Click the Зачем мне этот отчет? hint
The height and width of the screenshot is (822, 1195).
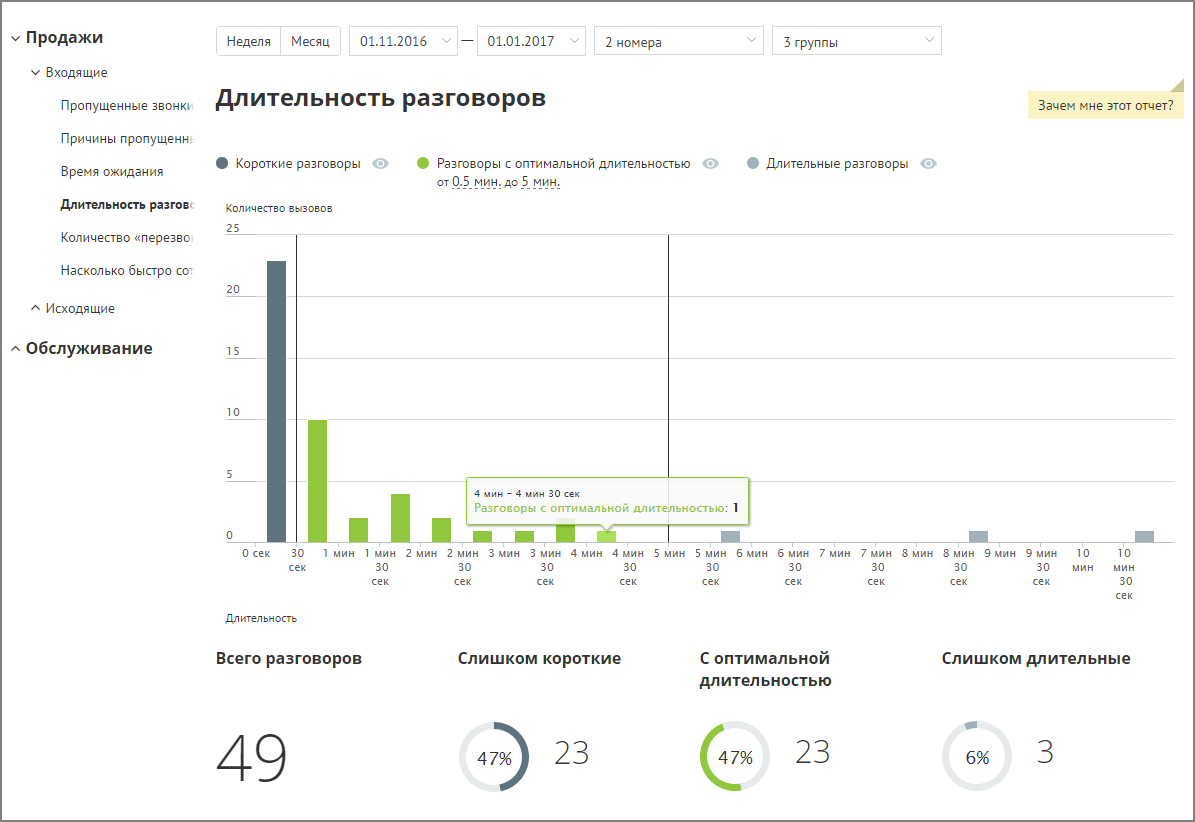pyautogui.click(x=1106, y=105)
